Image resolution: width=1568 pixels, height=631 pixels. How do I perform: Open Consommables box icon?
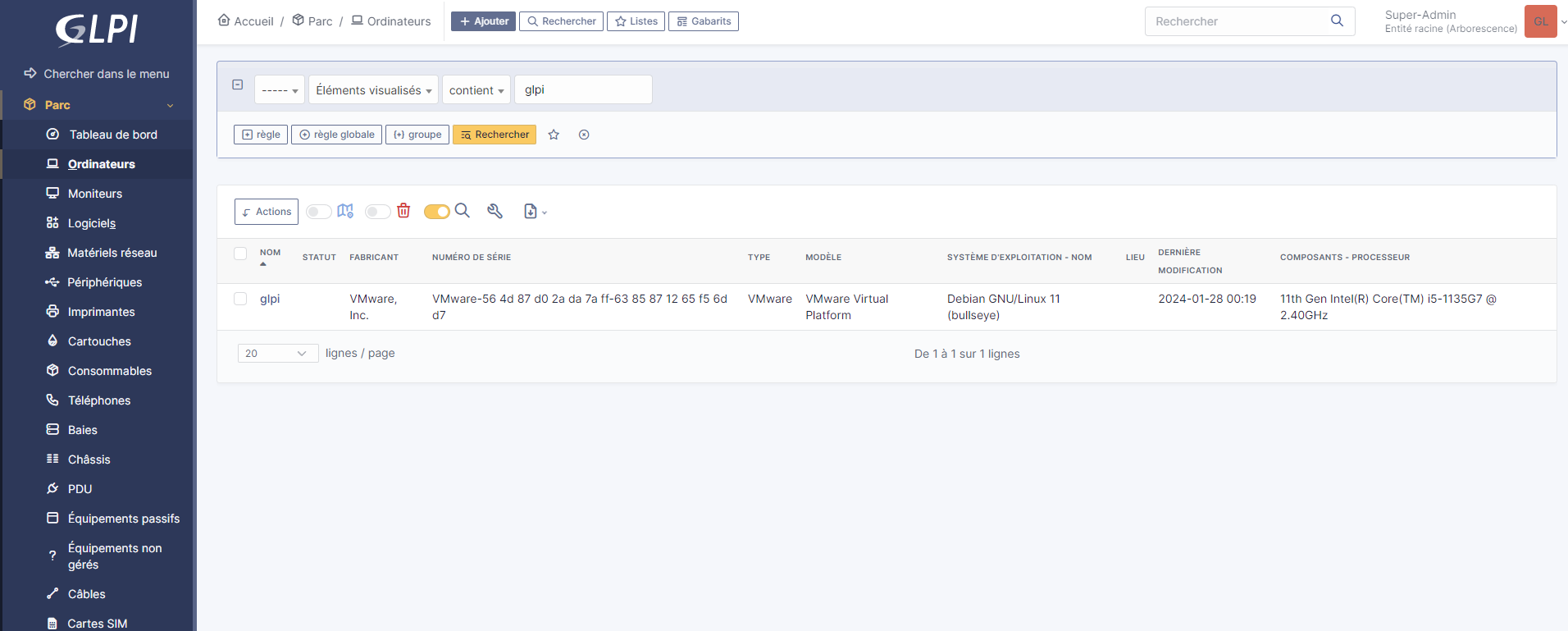tap(52, 370)
